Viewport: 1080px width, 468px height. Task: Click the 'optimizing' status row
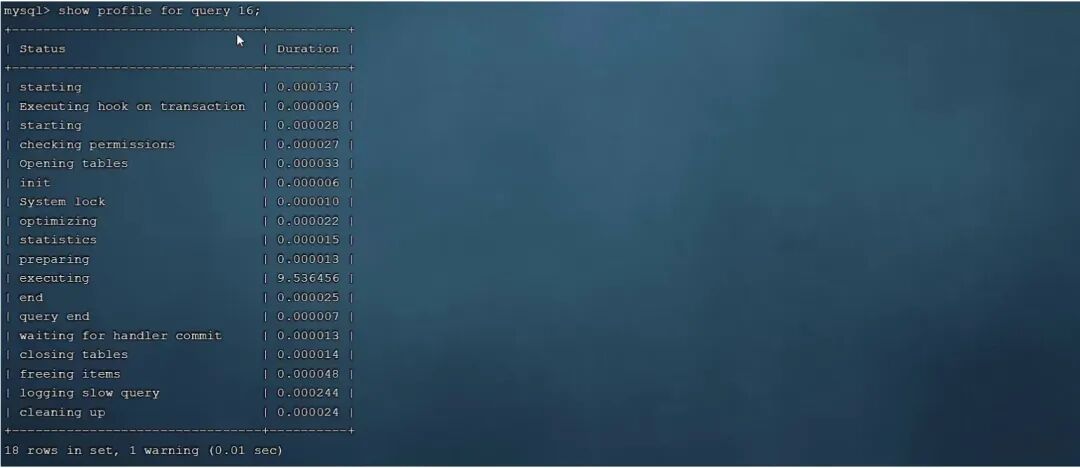[x=58, y=221]
